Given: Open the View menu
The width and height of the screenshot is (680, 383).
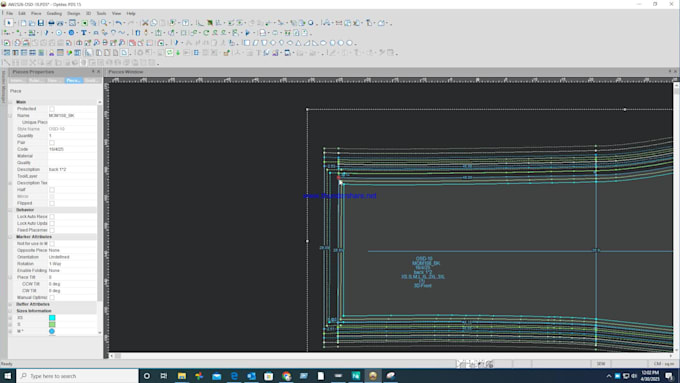Looking at the screenshot, I should pyautogui.click(x=117, y=13).
